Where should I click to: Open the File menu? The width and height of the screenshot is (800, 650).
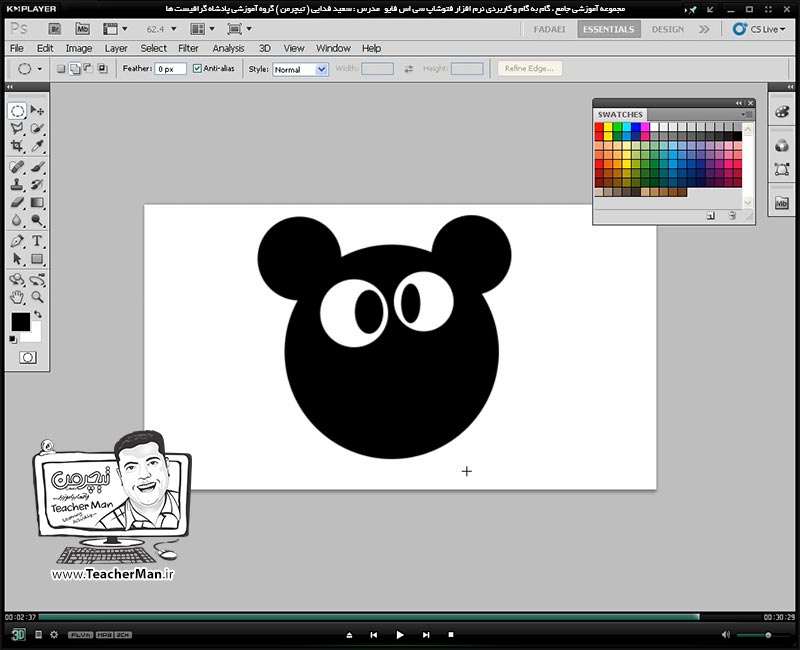coord(16,48)
